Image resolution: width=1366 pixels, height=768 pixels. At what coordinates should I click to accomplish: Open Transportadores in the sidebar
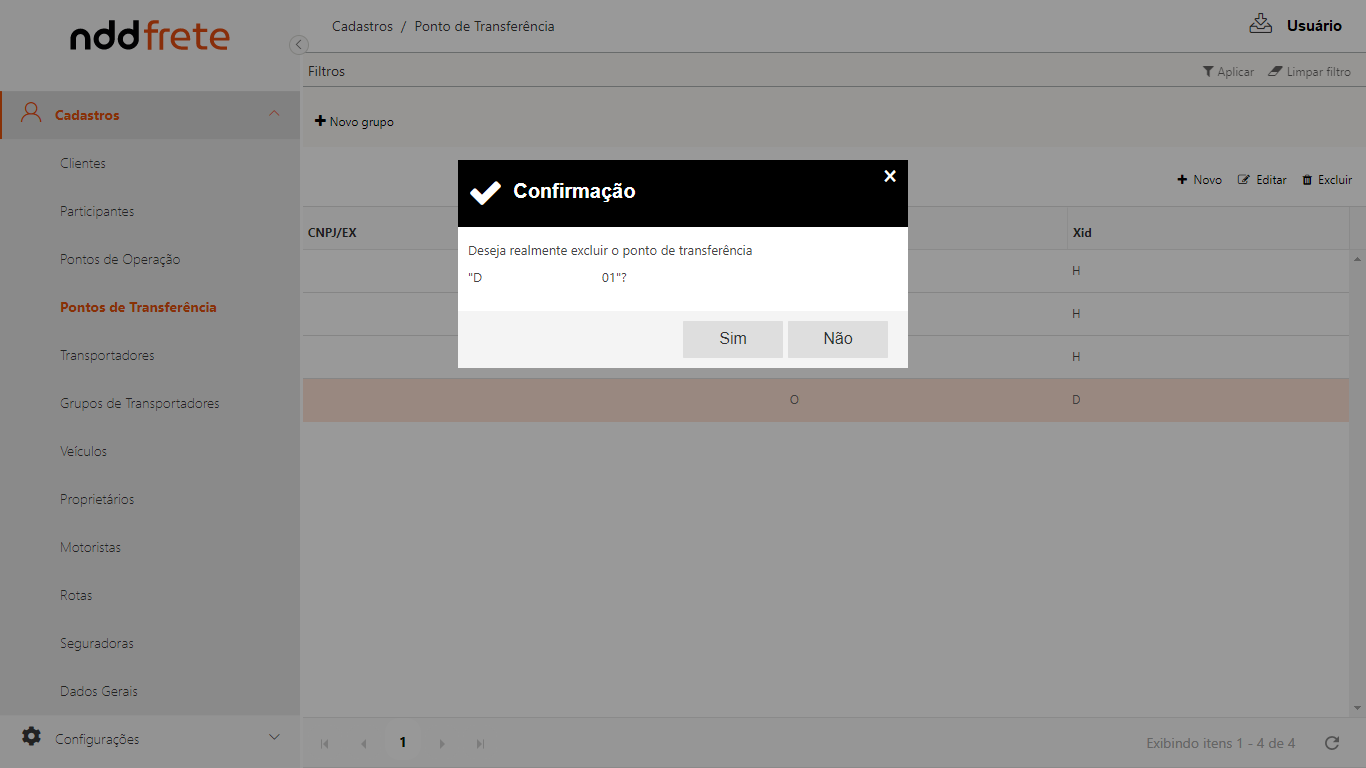coord(107,355)
